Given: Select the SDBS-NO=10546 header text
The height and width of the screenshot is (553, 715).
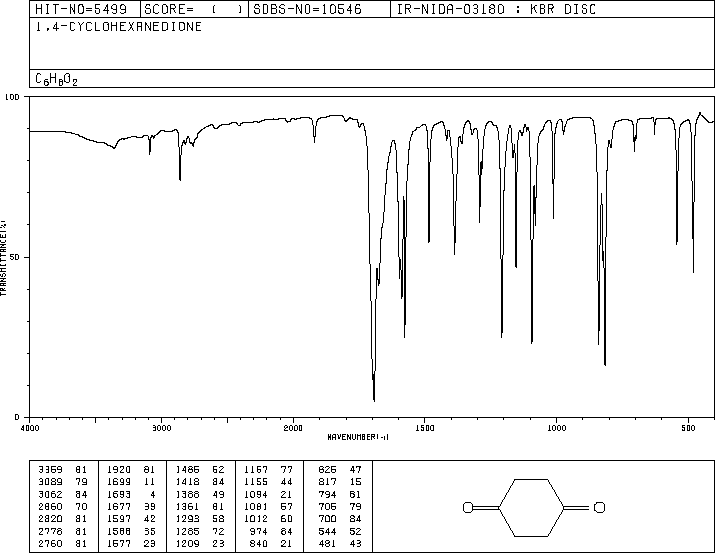Looking at the screenshot, I should click(307, 9).
